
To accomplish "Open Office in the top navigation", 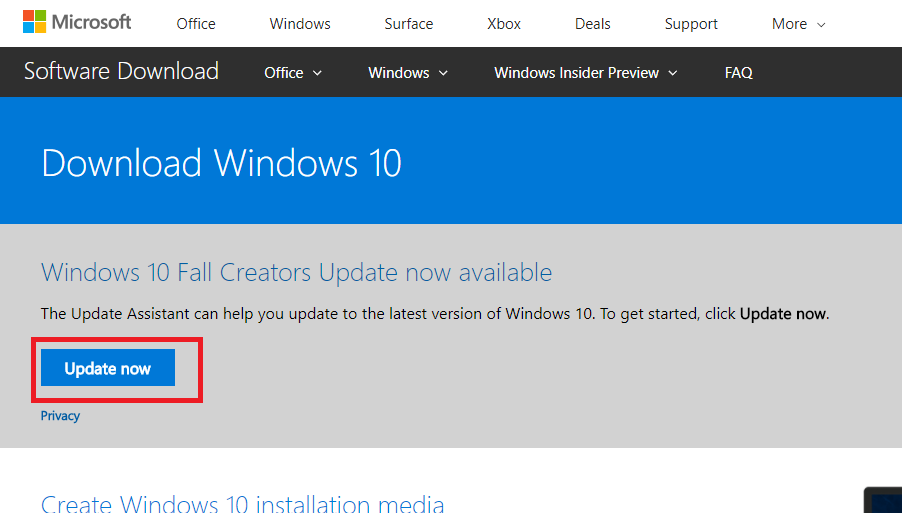I will [x=196, y=24].
